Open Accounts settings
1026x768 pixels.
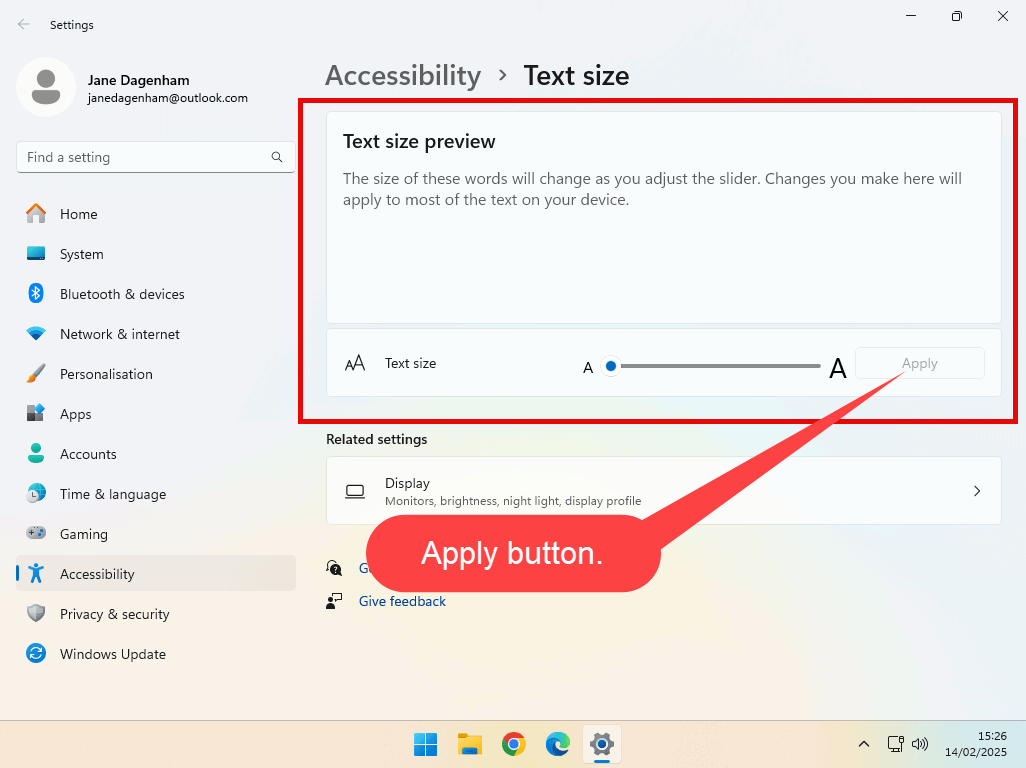(x=88, y=454)
